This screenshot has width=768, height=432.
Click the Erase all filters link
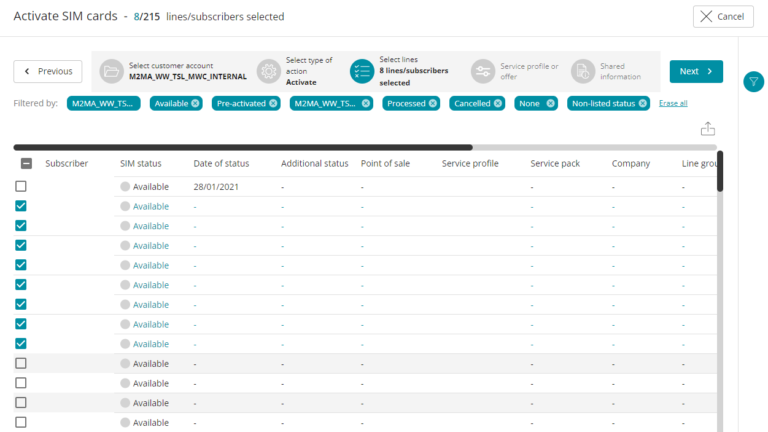click(x=673, y=103)
